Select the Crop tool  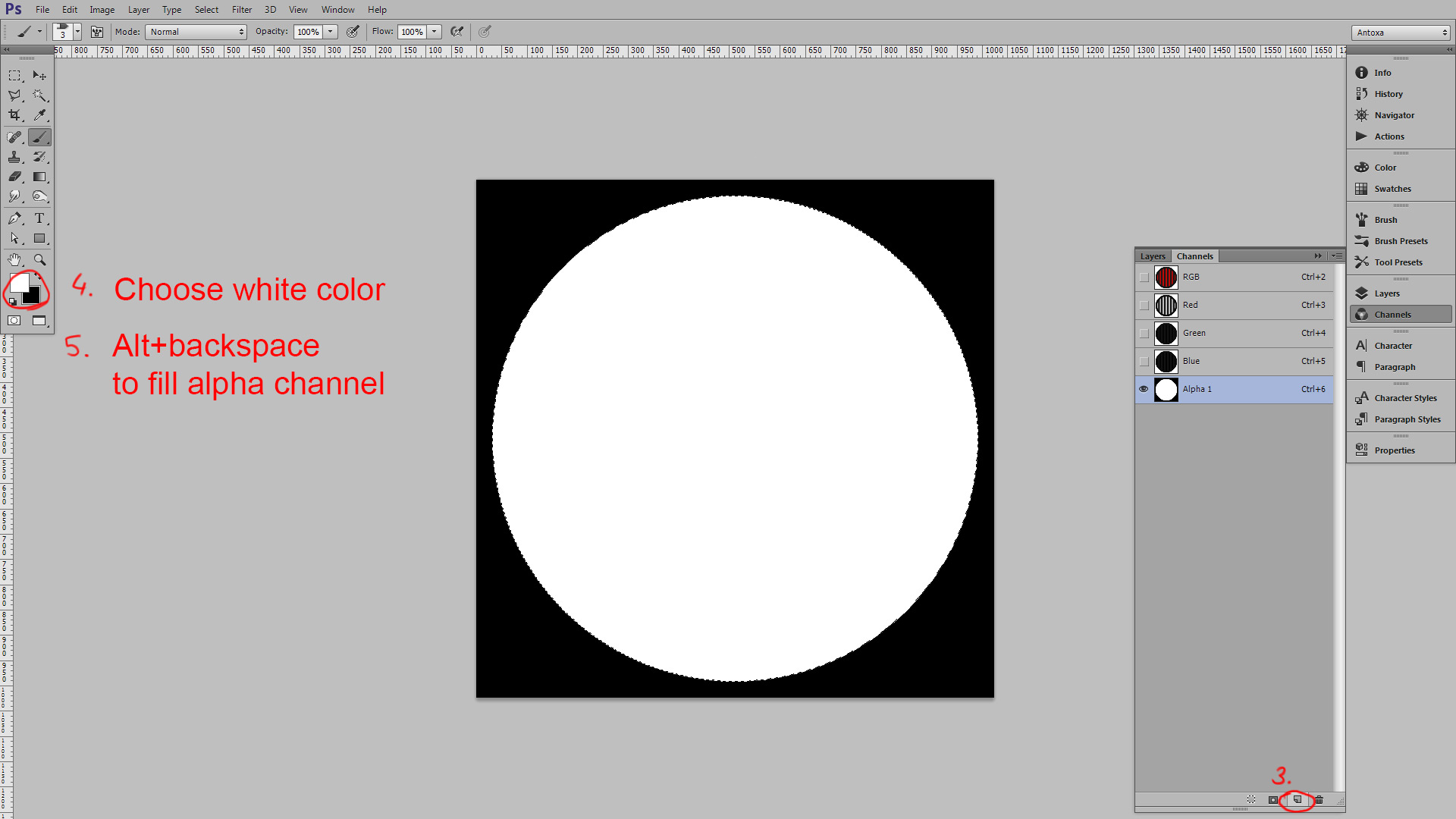click(14, 115)
